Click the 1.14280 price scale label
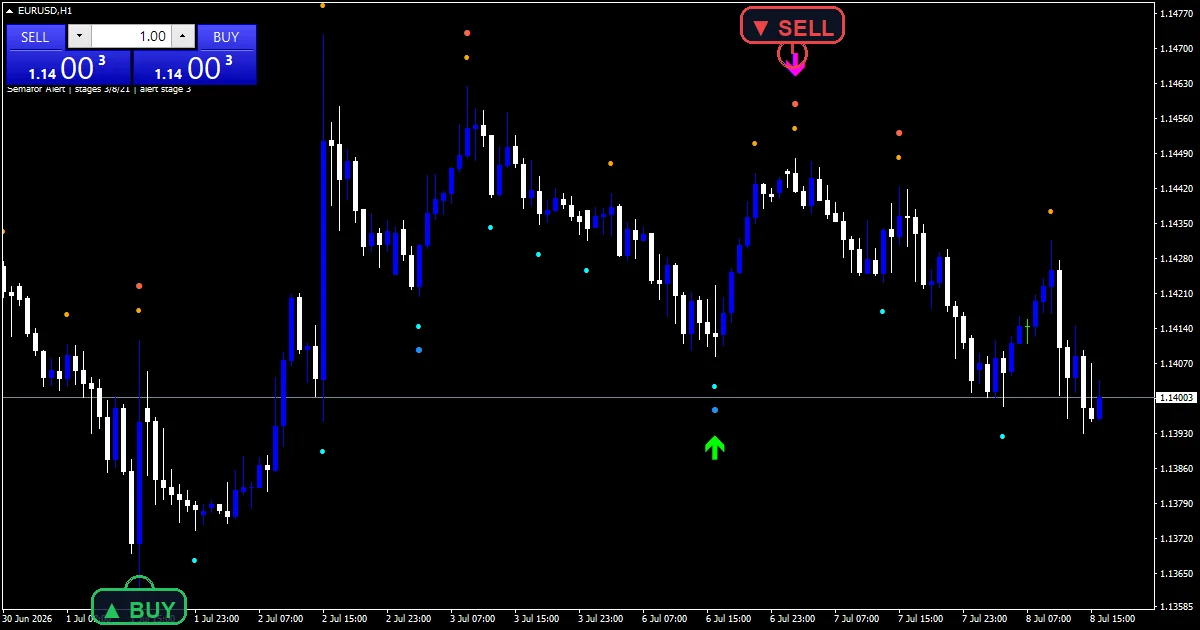Viewport: 1200px width, 630px height. pos(1176,259)
